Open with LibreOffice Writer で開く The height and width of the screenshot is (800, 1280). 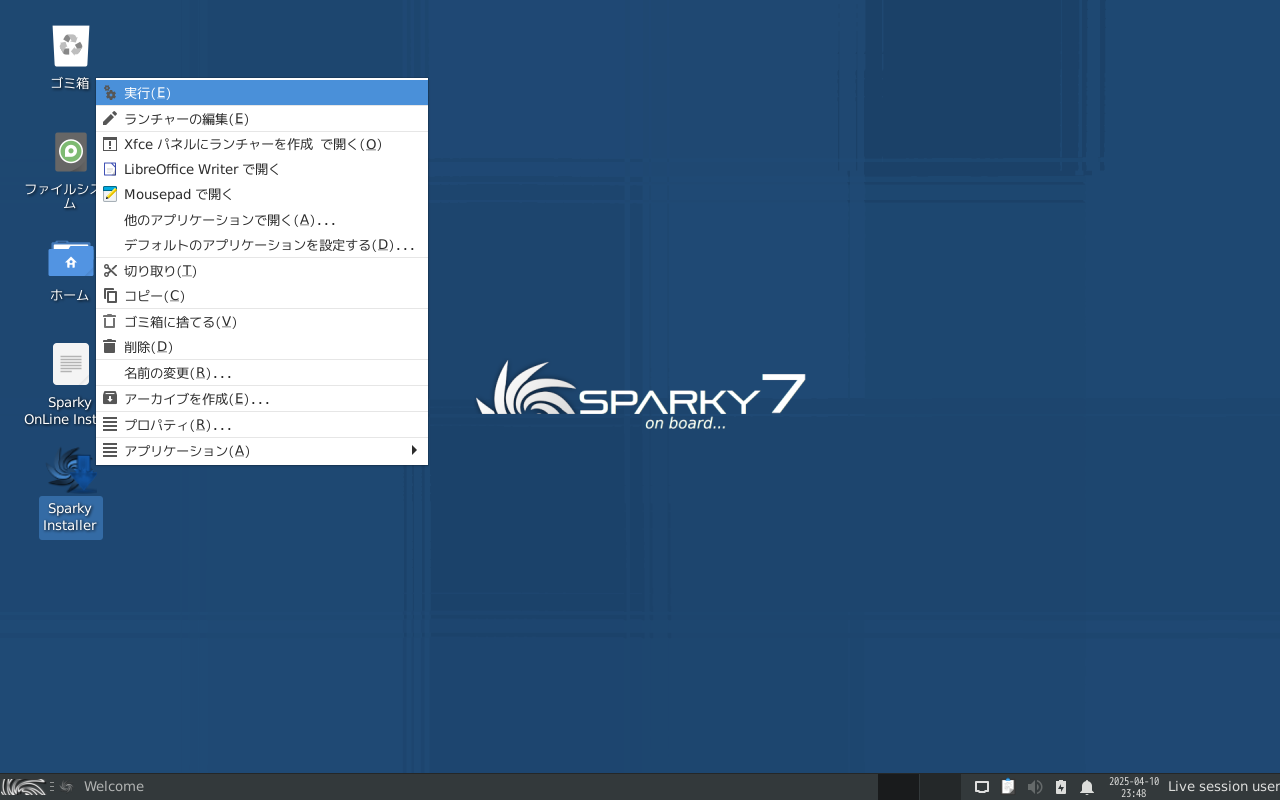tap(262, 169)
